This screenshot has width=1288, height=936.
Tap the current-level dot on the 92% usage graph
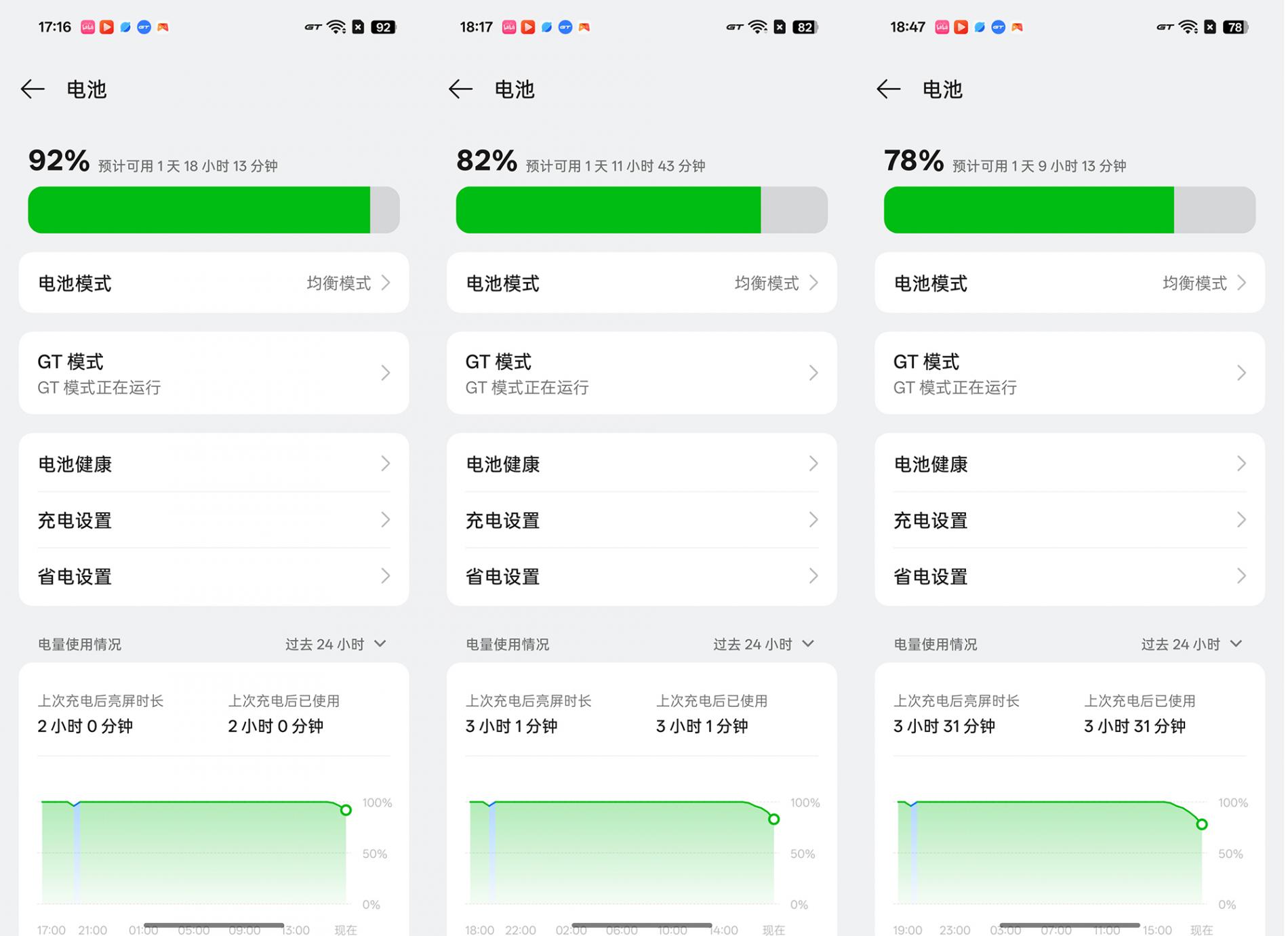pos(346,810)
